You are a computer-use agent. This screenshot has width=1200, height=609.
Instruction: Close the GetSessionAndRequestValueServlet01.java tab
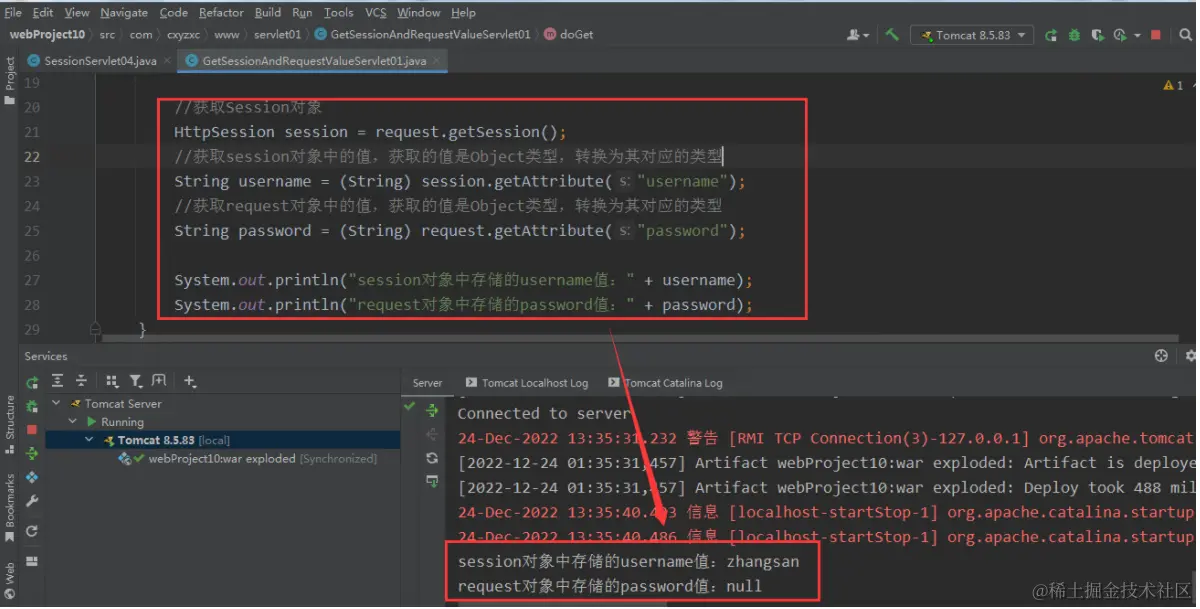point(438,62)
